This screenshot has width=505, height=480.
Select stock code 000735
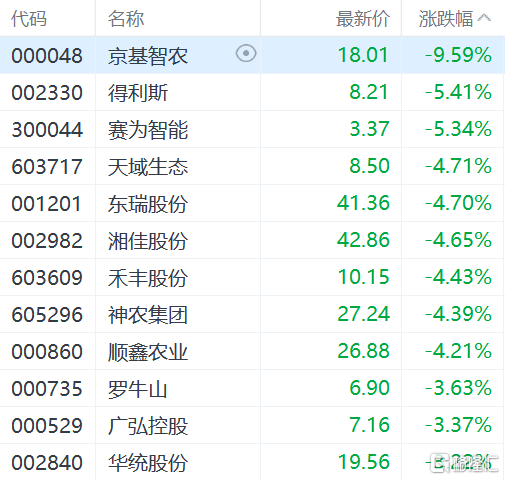(x=47, y=388)
